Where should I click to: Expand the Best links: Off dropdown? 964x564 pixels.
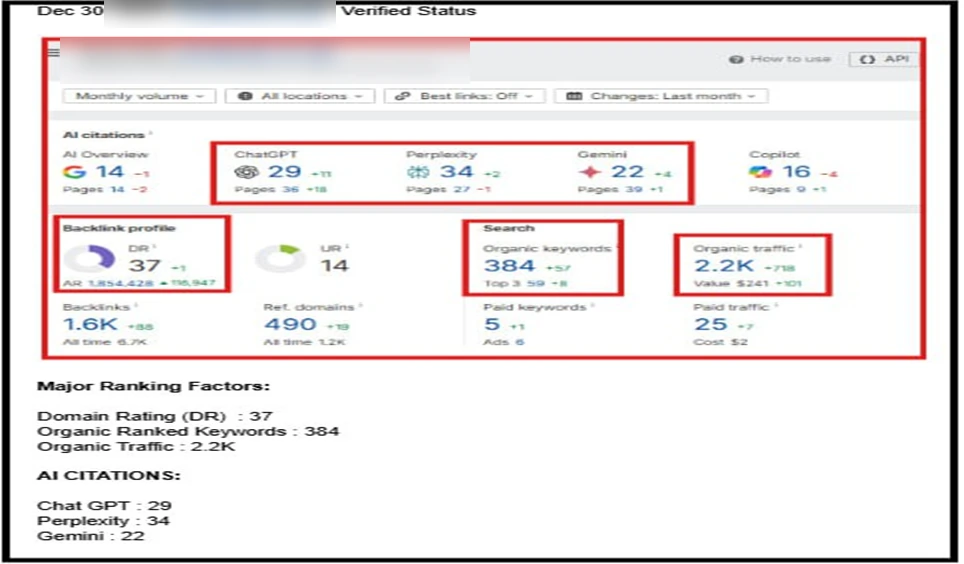point(464,96)
